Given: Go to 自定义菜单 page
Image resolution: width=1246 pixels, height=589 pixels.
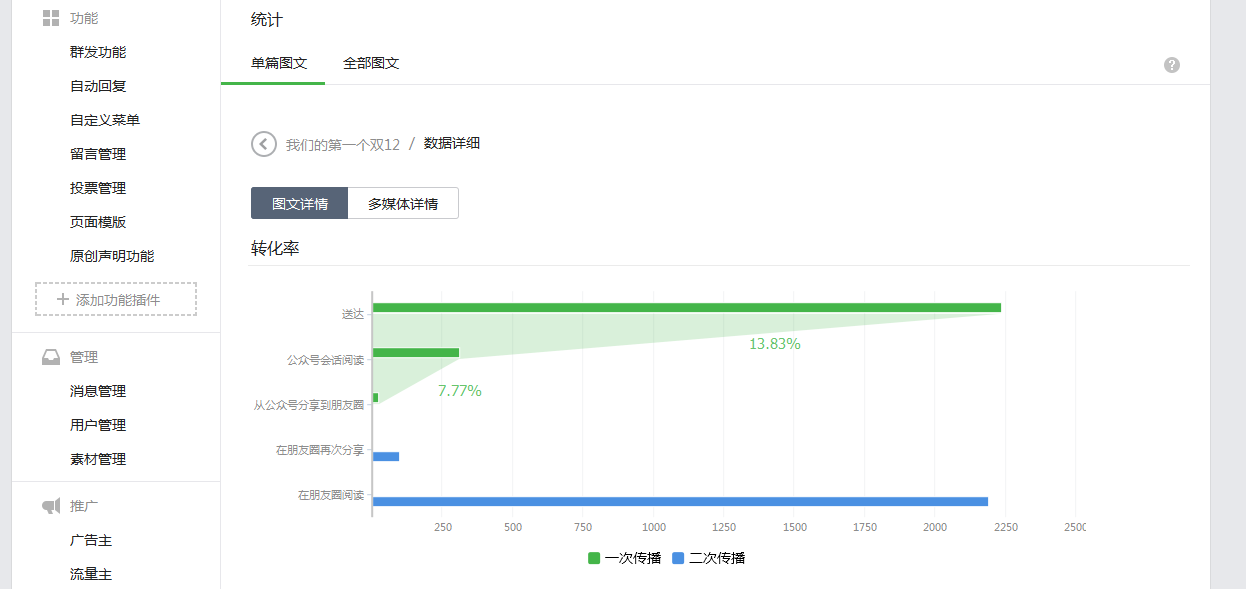Looking at the screenshot, I should point(105,120).
